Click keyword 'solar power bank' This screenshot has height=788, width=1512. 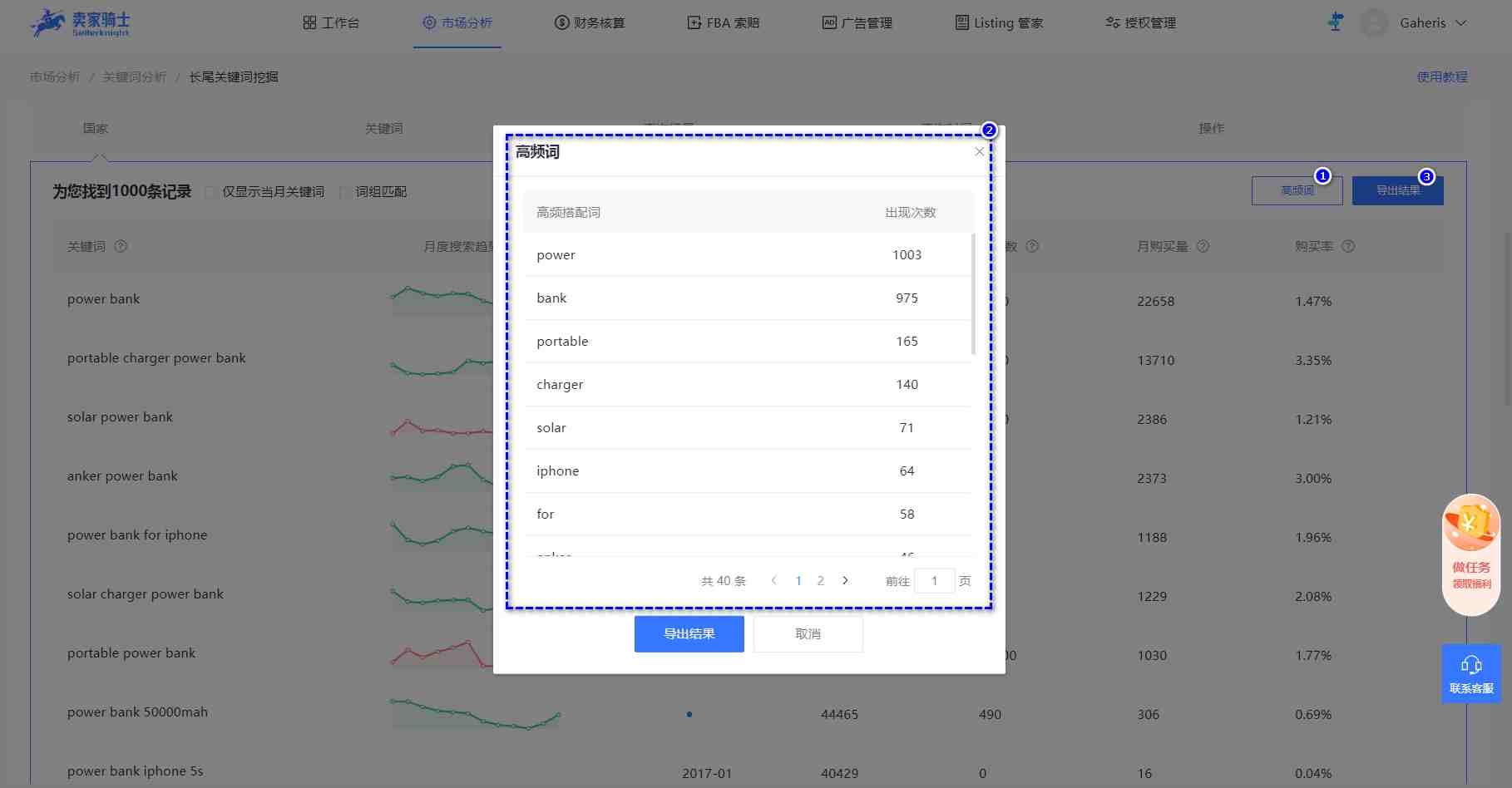click(x=120, y=416)
